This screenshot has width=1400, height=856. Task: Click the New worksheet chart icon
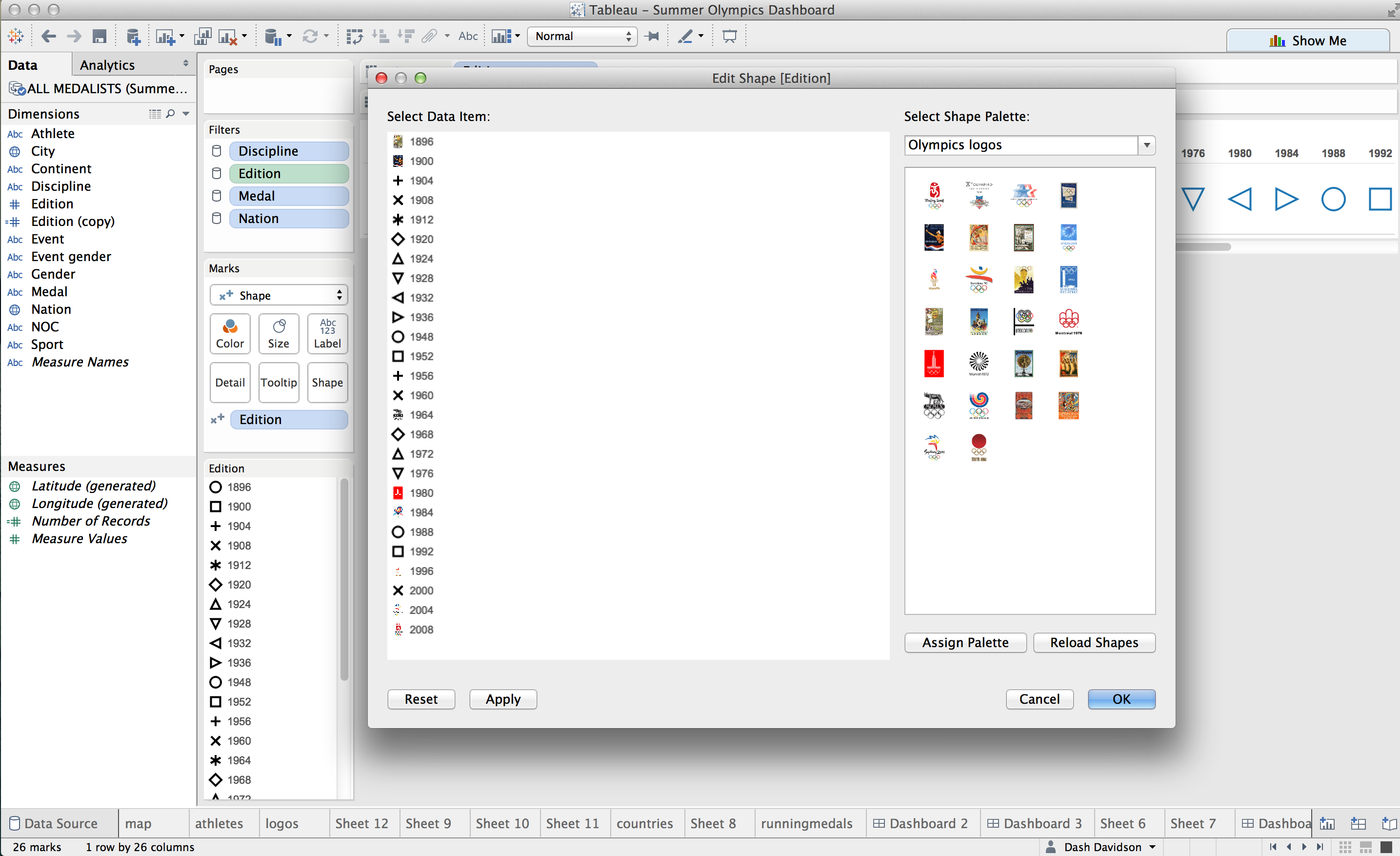(x=165, y=37)
